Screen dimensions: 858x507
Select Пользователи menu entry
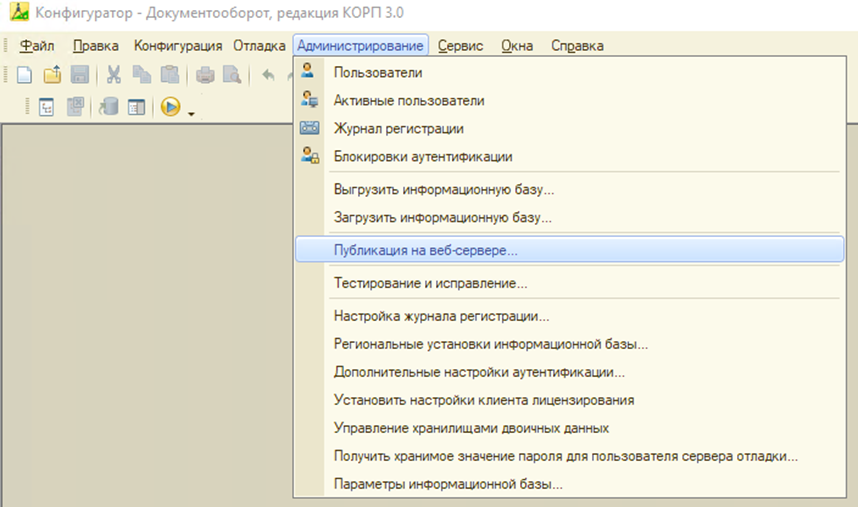570,72
